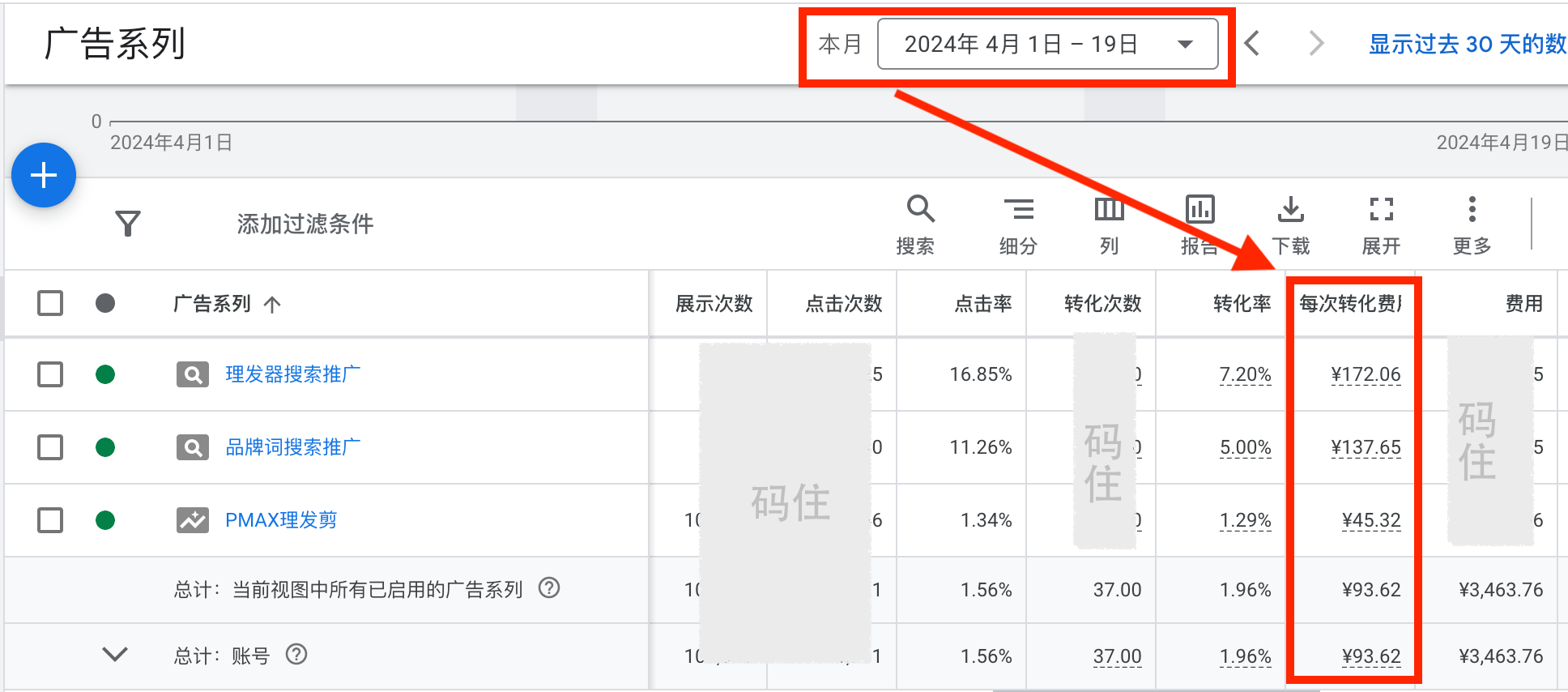Sort by 广告系列 column header
Image resolution: width=1568 pixels, height=692 pixels.
coord(212,304)
